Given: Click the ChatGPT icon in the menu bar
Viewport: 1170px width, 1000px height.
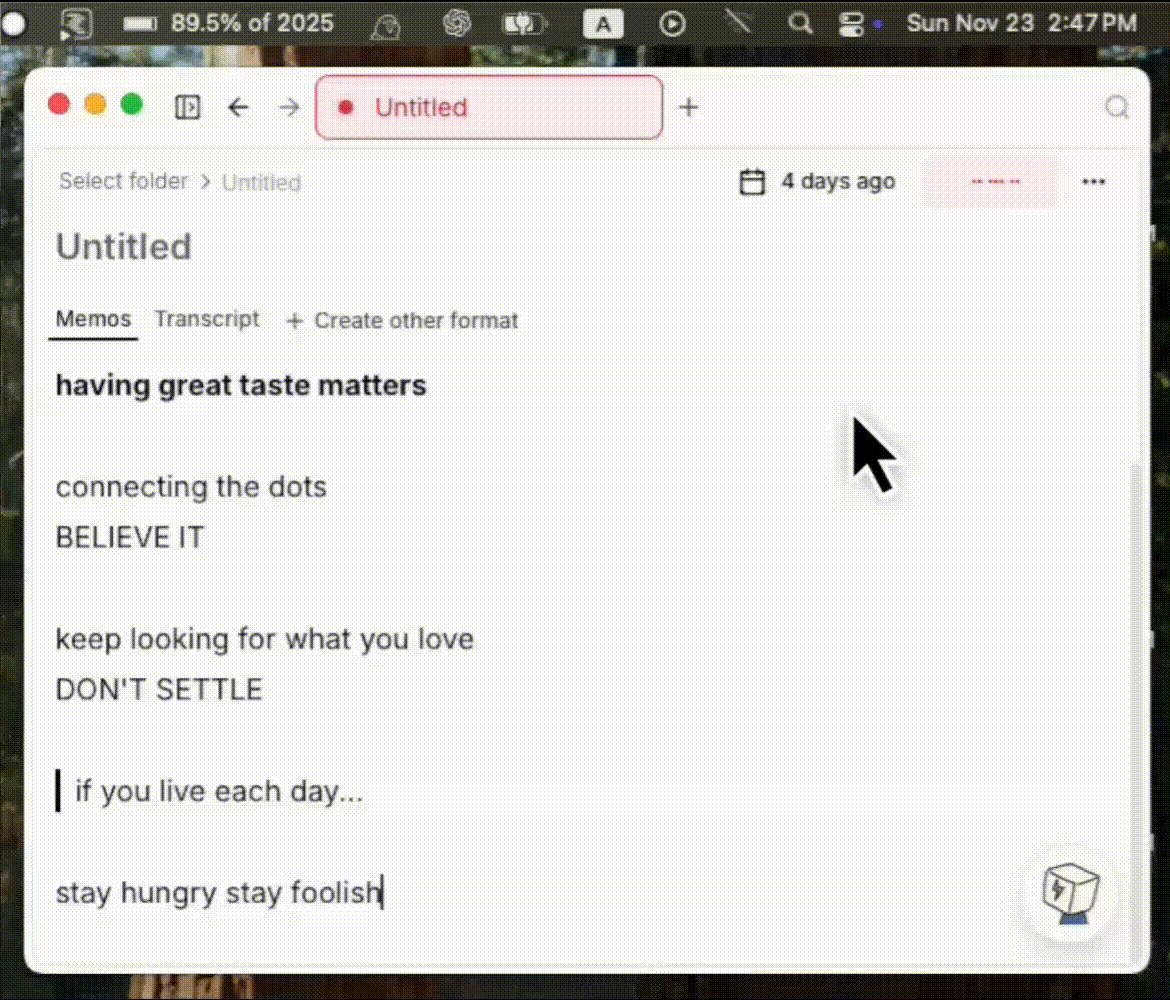Looking at the screenshot, I should 458,23.
